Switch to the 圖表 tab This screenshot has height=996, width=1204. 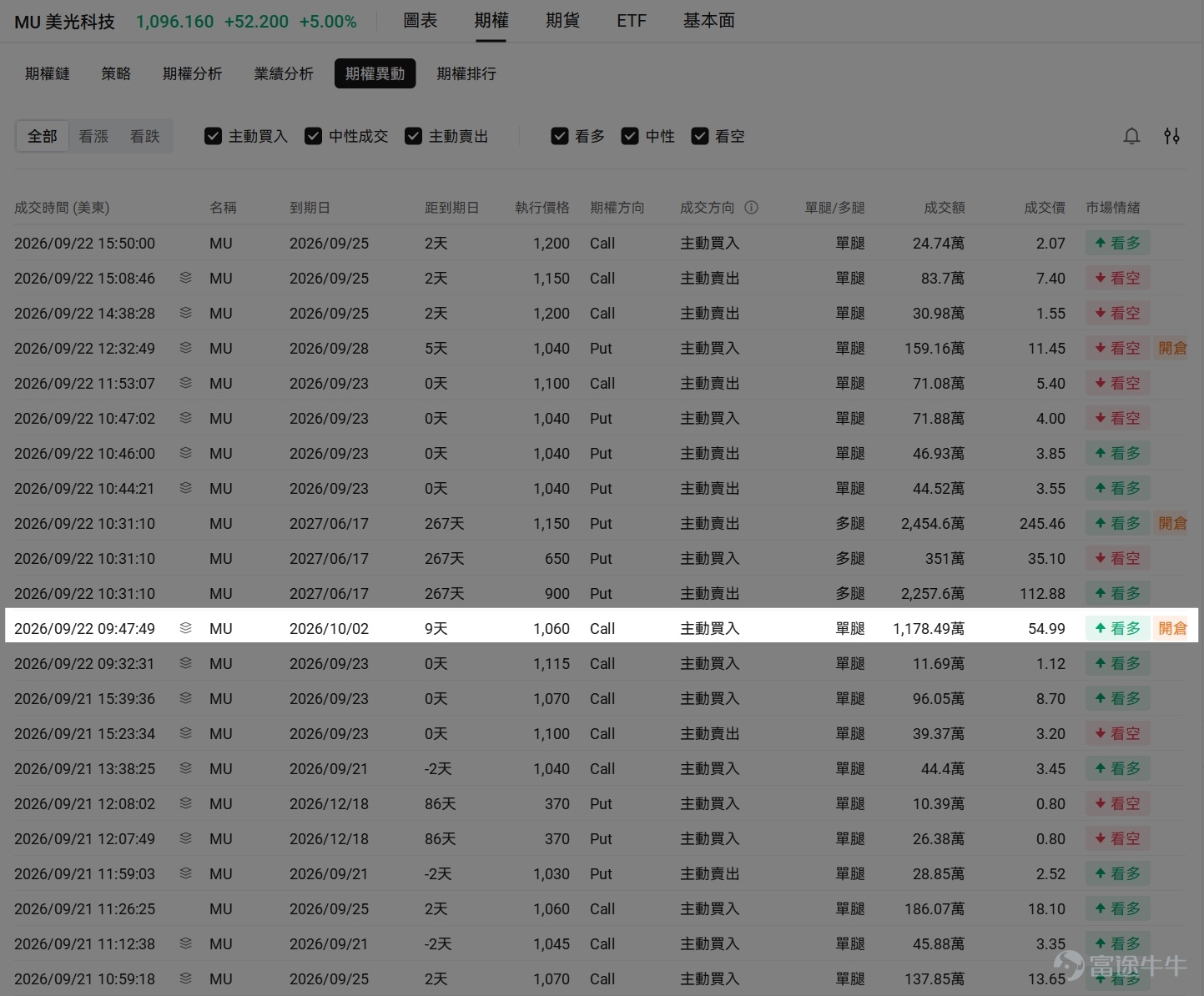[x=421, y=21]
